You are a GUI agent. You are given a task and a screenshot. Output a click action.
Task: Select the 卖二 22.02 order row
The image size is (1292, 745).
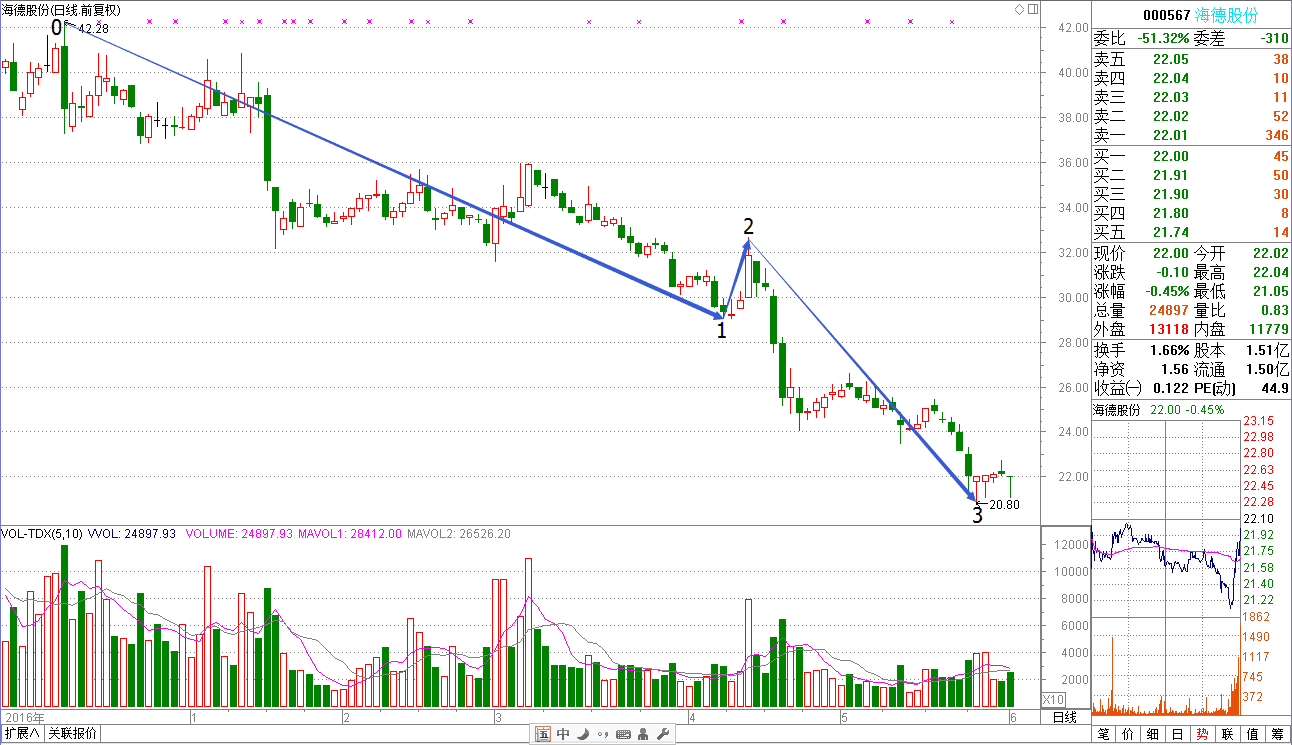click(x=1191, y=116)
